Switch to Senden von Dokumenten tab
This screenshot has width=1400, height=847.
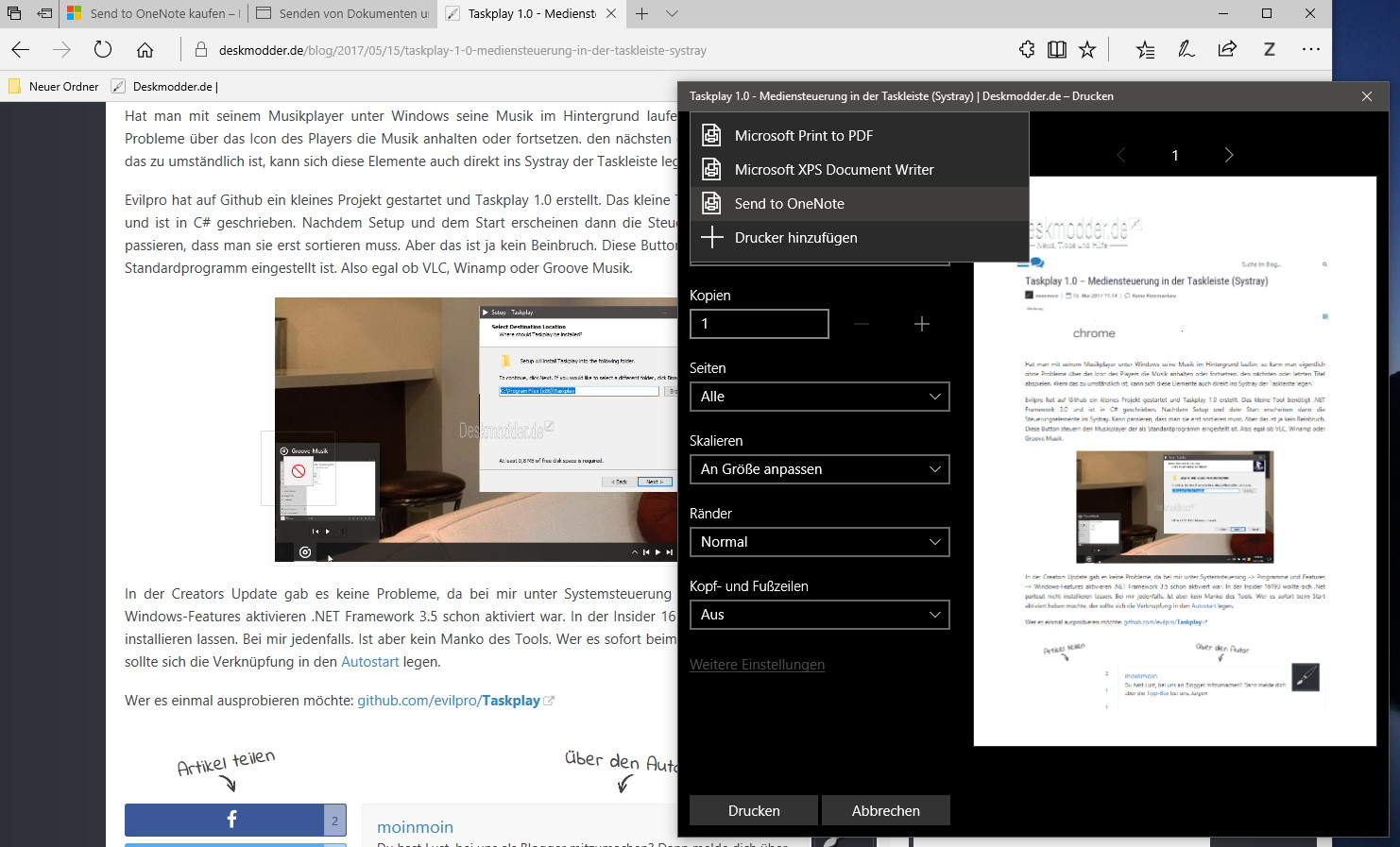tap(342, 13)
